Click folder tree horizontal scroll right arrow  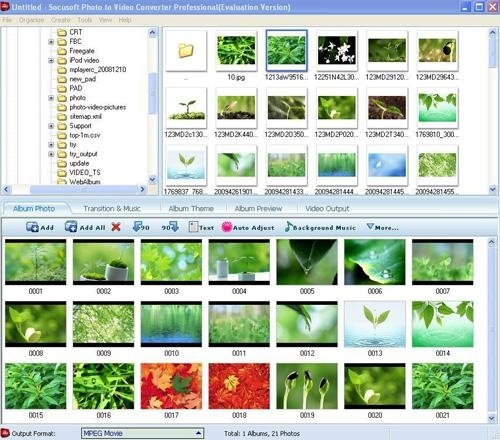coord(142,189)
